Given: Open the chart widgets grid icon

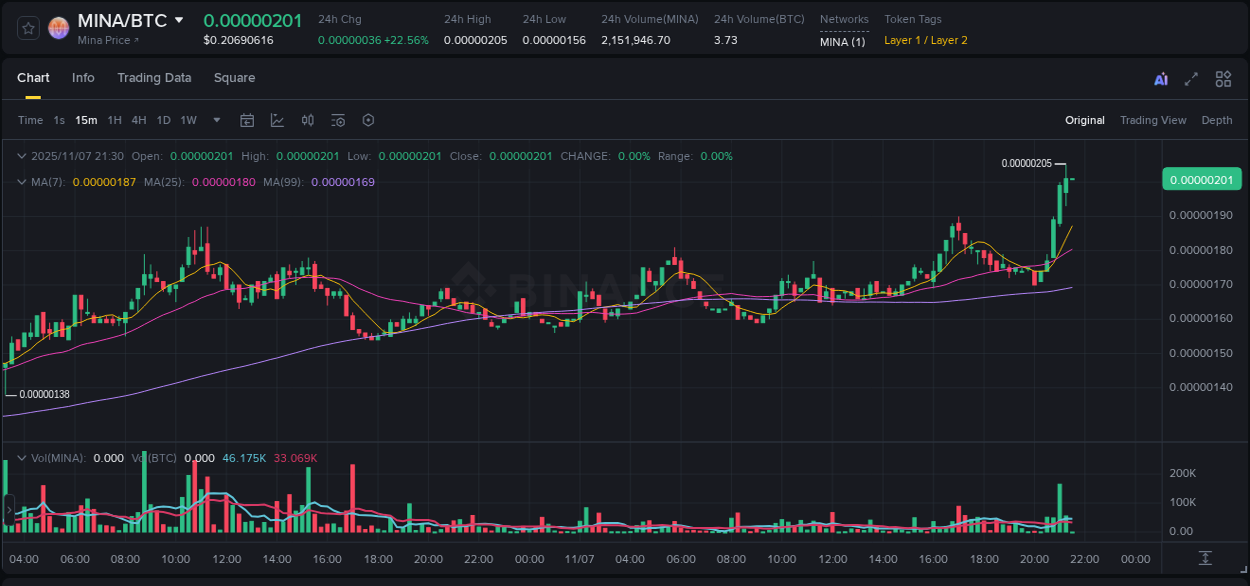Looking at the screenshot, I should [x=1223, y=78].
